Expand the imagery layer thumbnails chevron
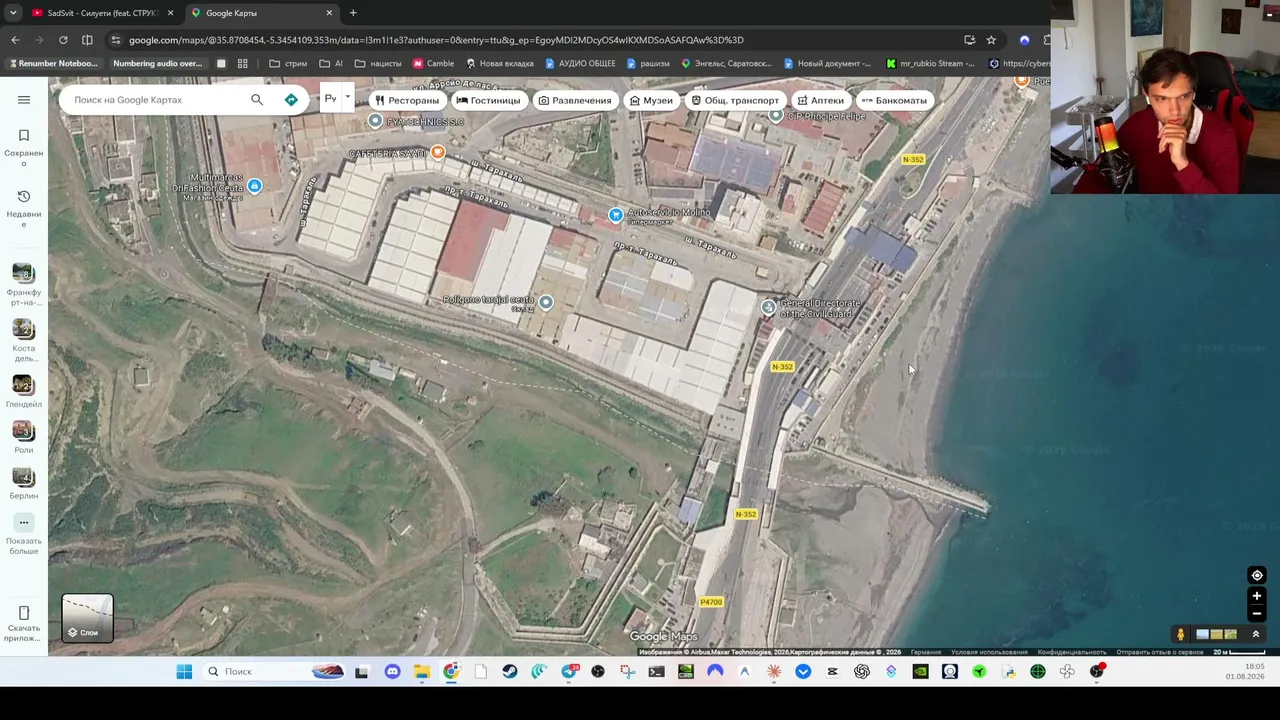This screenshot has width=1280, height=720. pyautogui.click(x=1256, y=634)
